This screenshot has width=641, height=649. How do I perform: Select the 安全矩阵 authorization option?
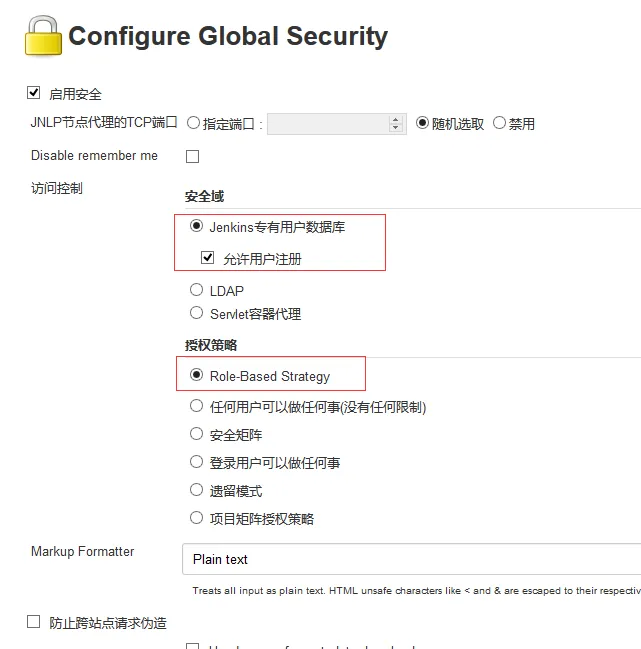coord(196,434)
